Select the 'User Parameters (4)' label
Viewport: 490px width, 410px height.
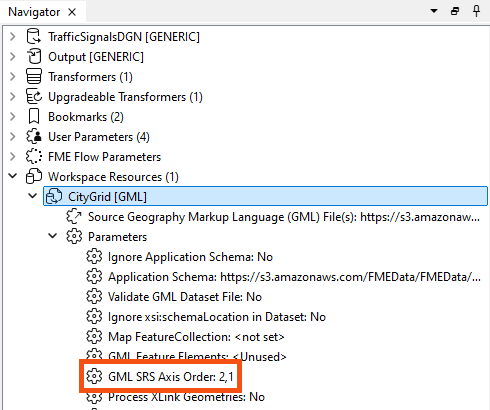coord(99,137)
